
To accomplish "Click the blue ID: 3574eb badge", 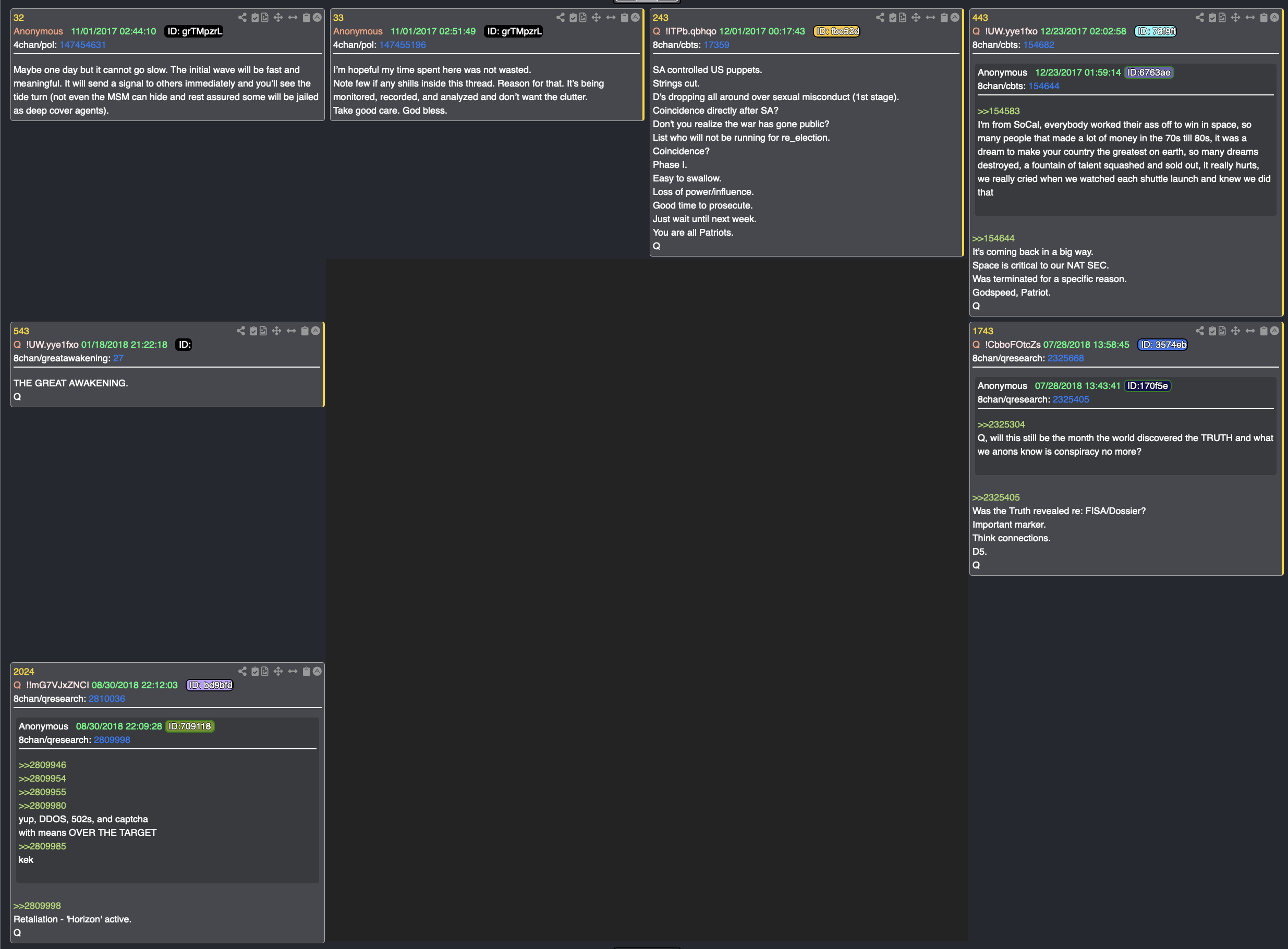I will pos(1163,345).
